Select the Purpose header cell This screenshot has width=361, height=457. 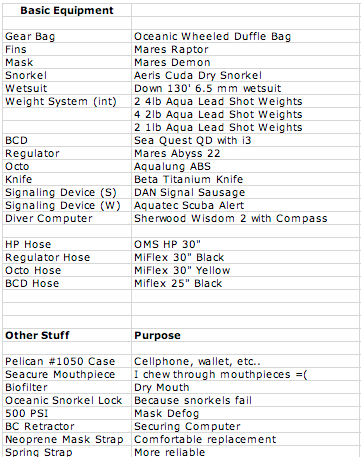click(x=246, y=335)
